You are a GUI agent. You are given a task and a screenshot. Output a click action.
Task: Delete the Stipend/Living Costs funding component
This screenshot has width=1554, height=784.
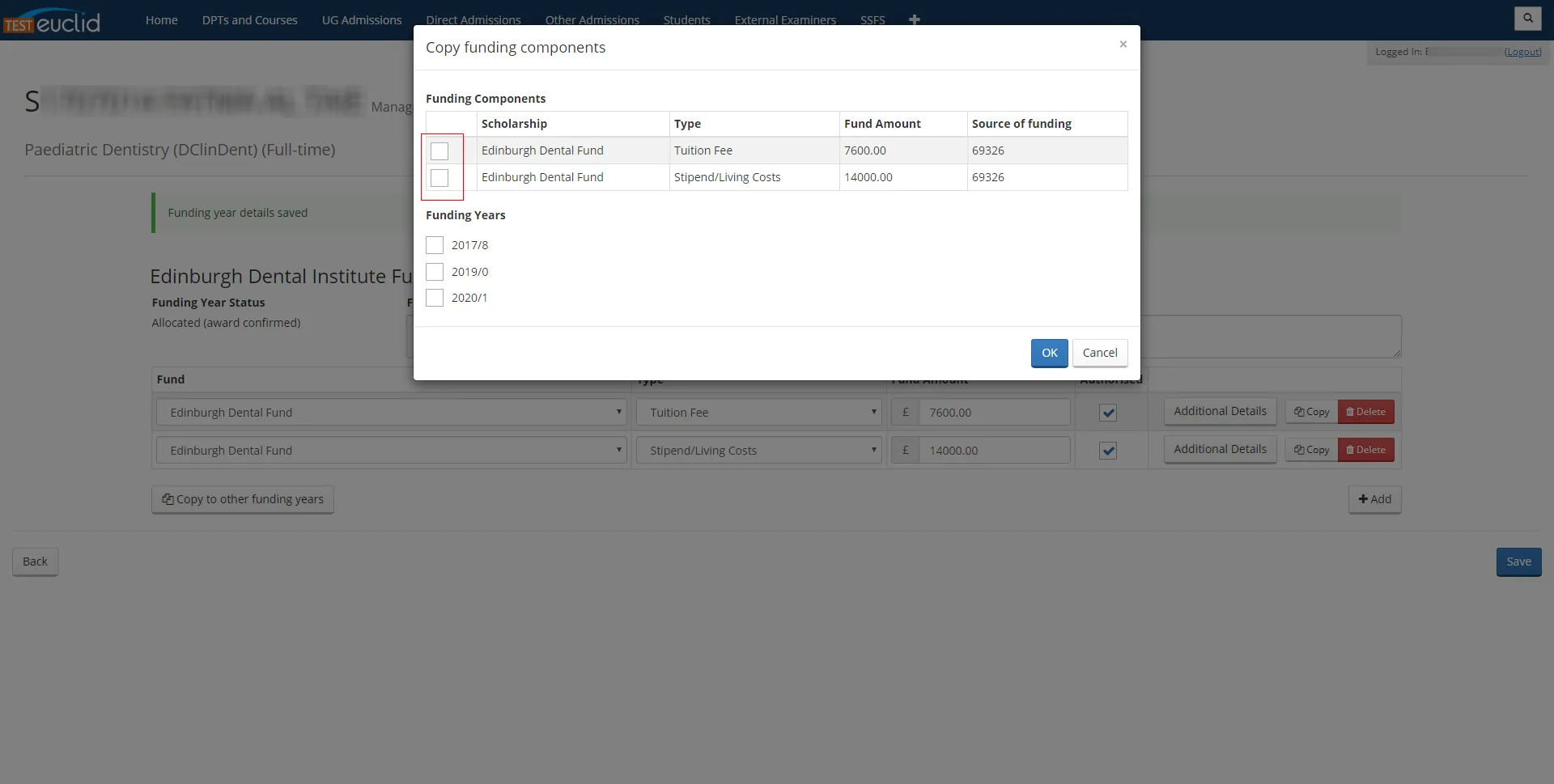coord(1366,450)
